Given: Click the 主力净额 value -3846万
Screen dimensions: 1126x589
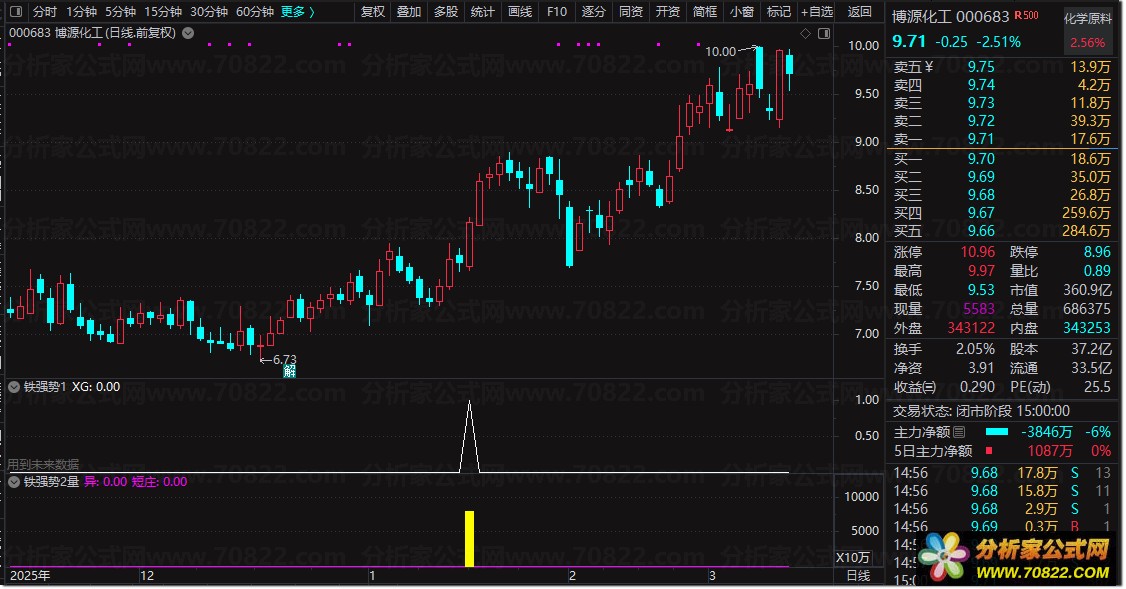Looking at the screenshot, I should tap(1048, 432).
